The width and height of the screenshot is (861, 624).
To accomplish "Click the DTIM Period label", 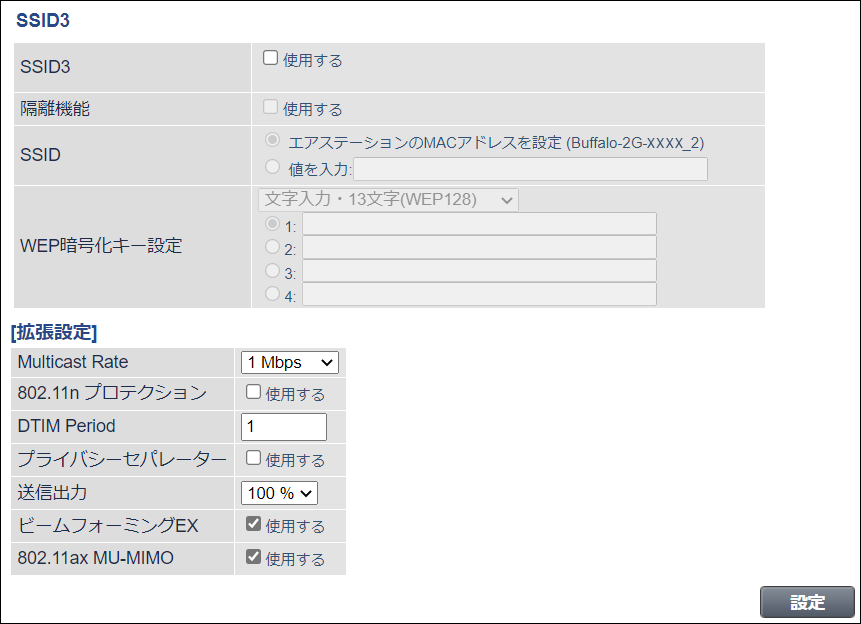I will (x=66, y=426).
